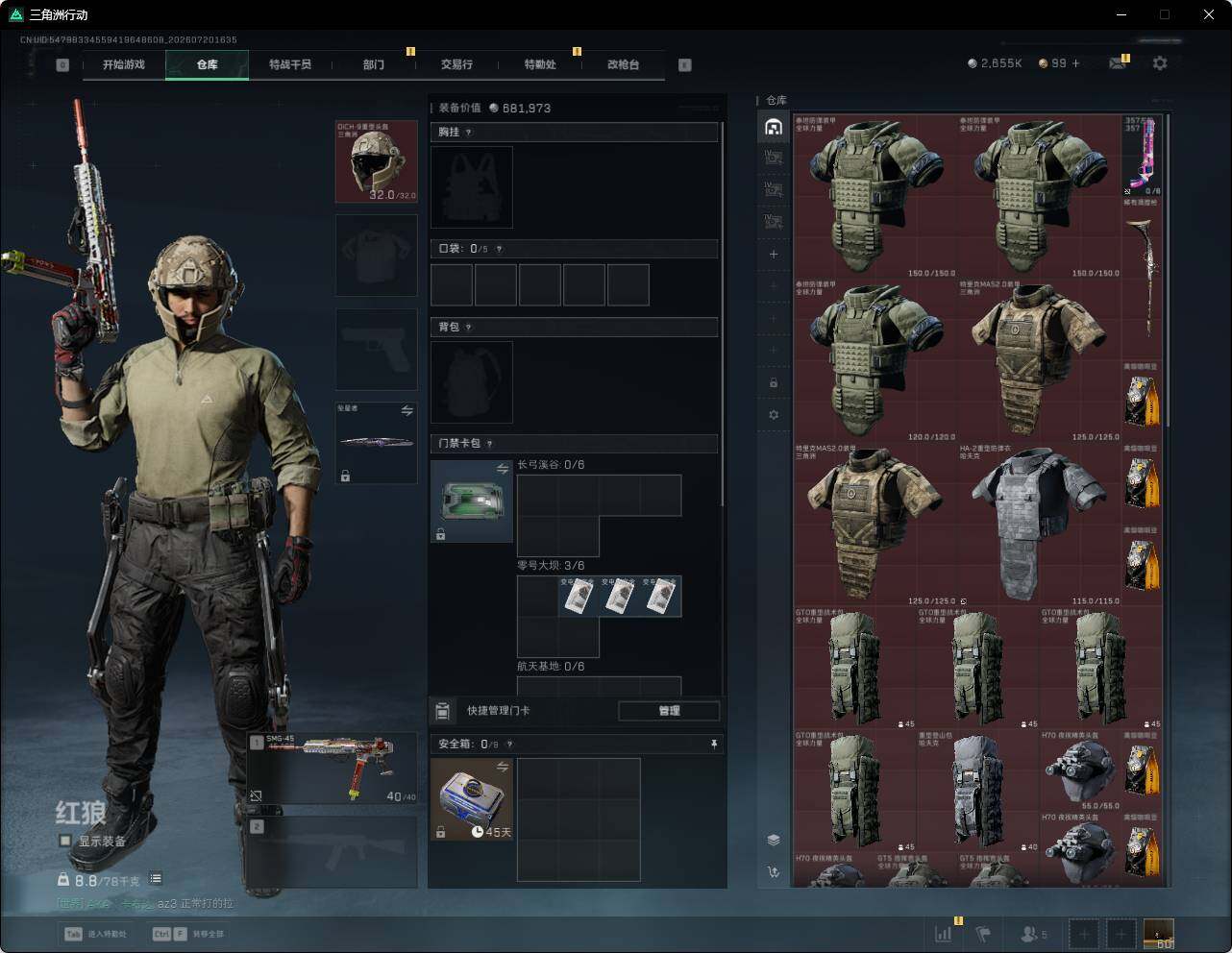Open the 部门 tab
Screen dimensions: 1232x953
coord(374,64)
